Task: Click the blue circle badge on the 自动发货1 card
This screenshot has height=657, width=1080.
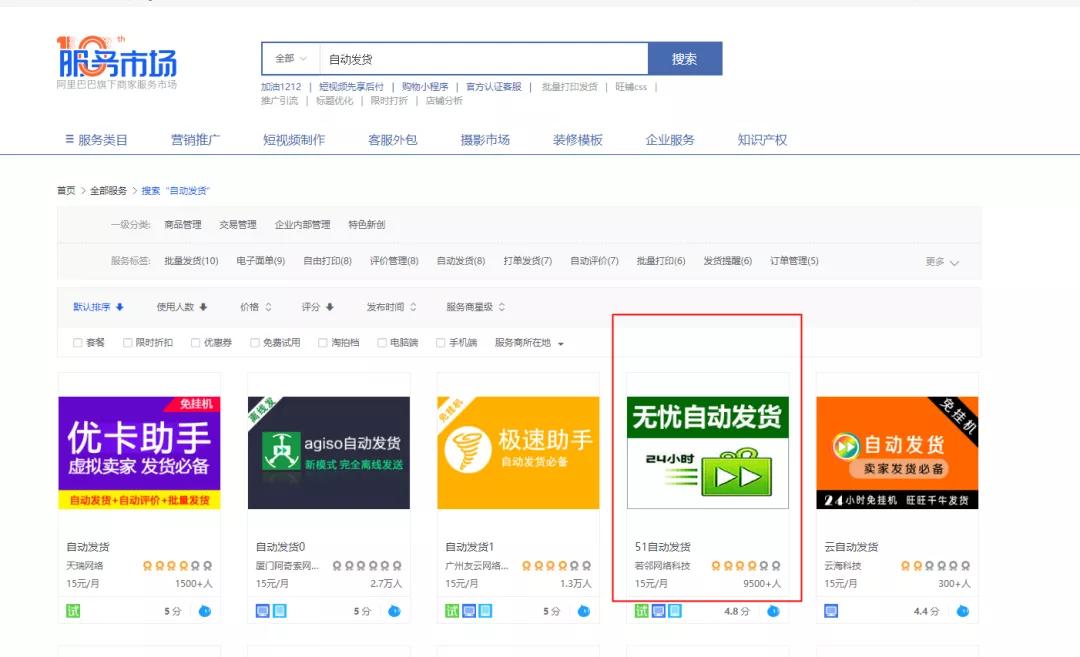Action: coord(583,611)
